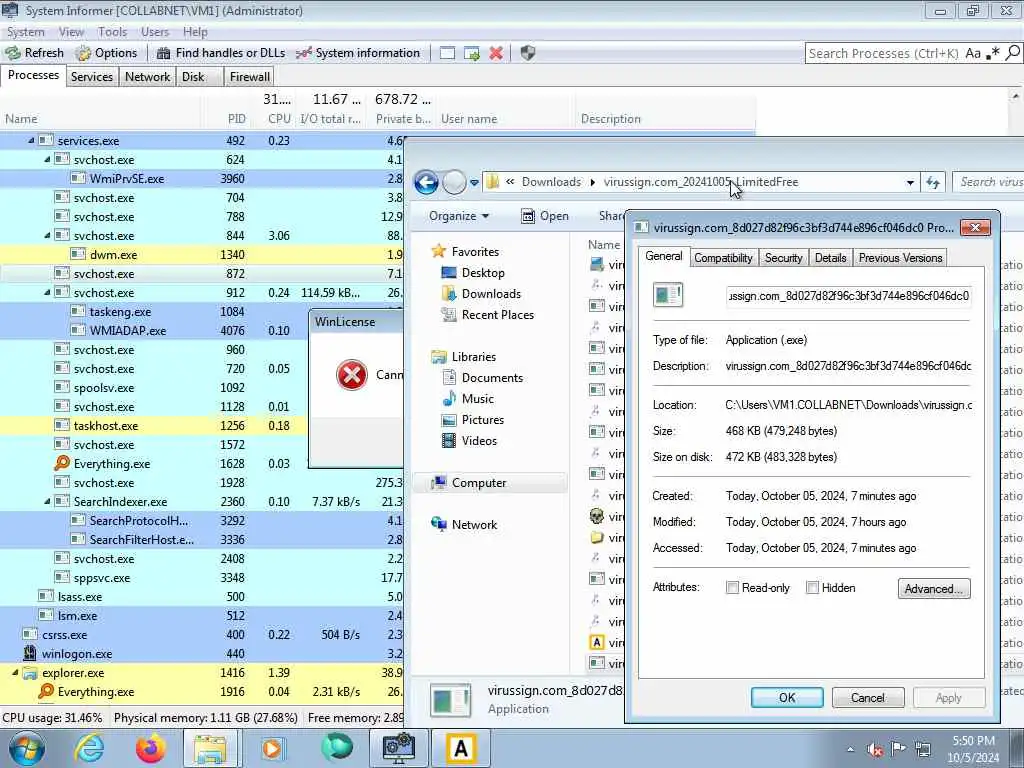The height and width of the screenshot is (768, 1024).
Task: Switch to the Details tab
Action: point(830,258)
